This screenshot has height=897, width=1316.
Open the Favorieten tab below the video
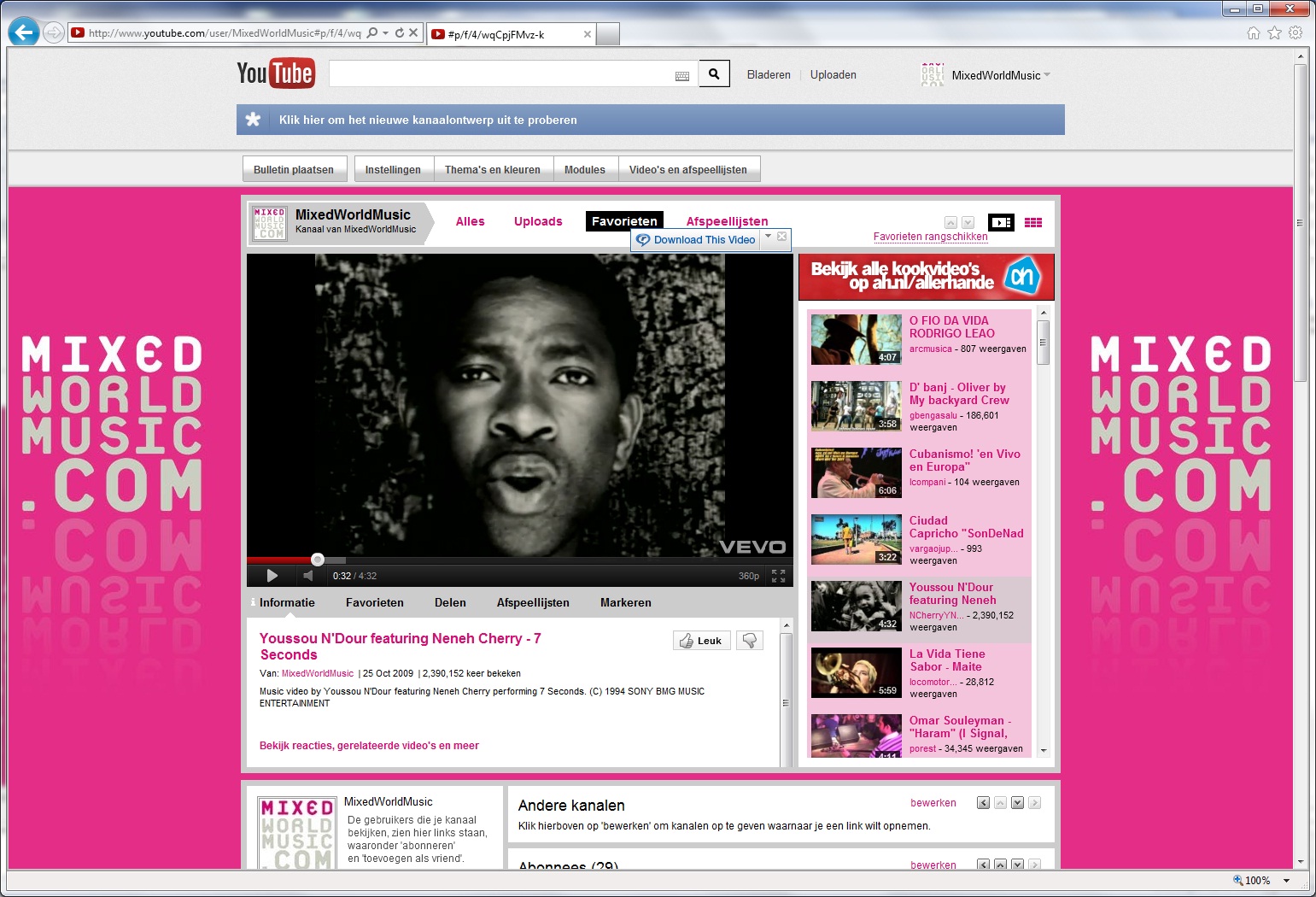[375, 602]
